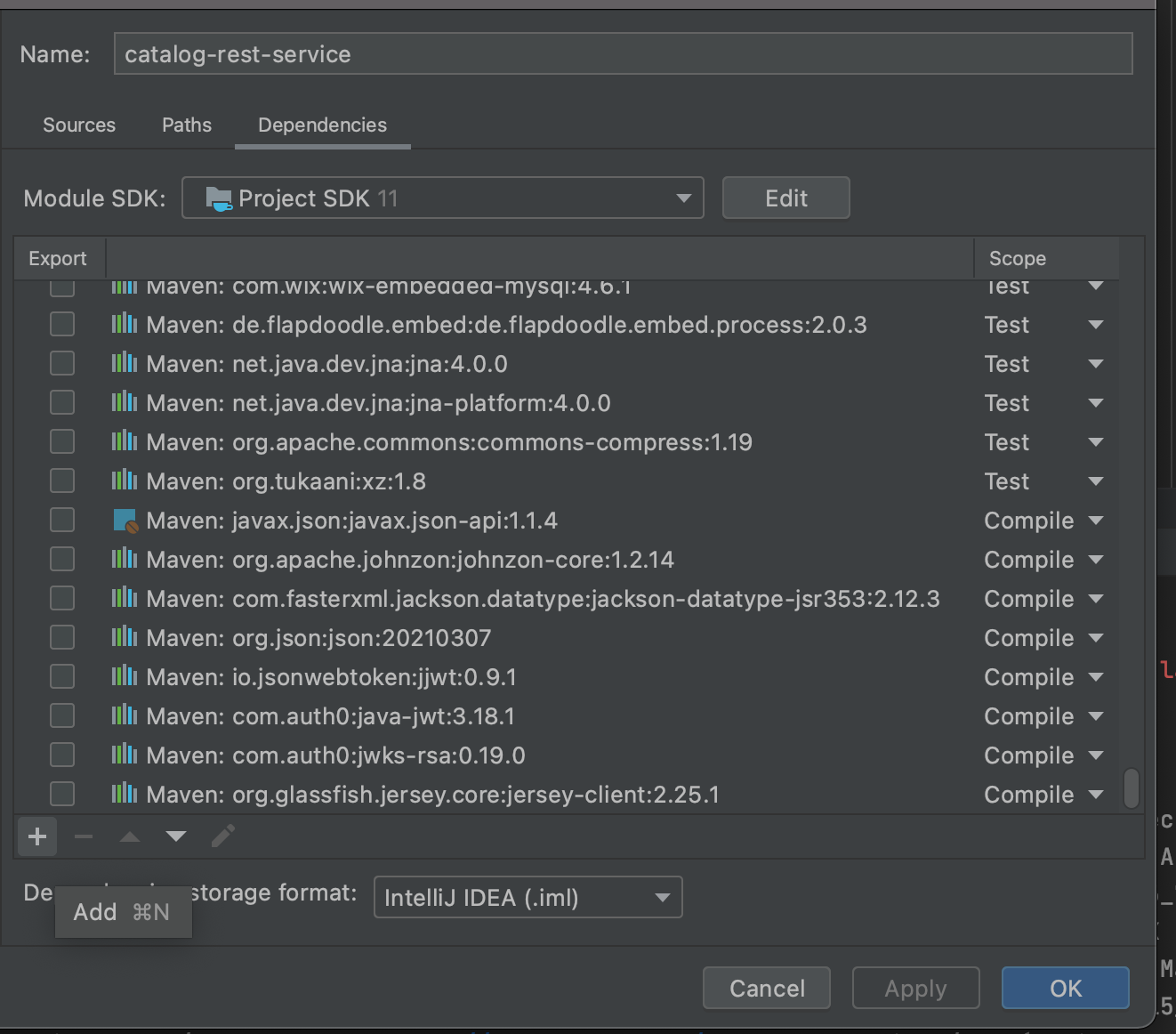Viewport: 1176px width, 1034px height.
Task: Open the Paths tab
Action: [x=187, y=125]
